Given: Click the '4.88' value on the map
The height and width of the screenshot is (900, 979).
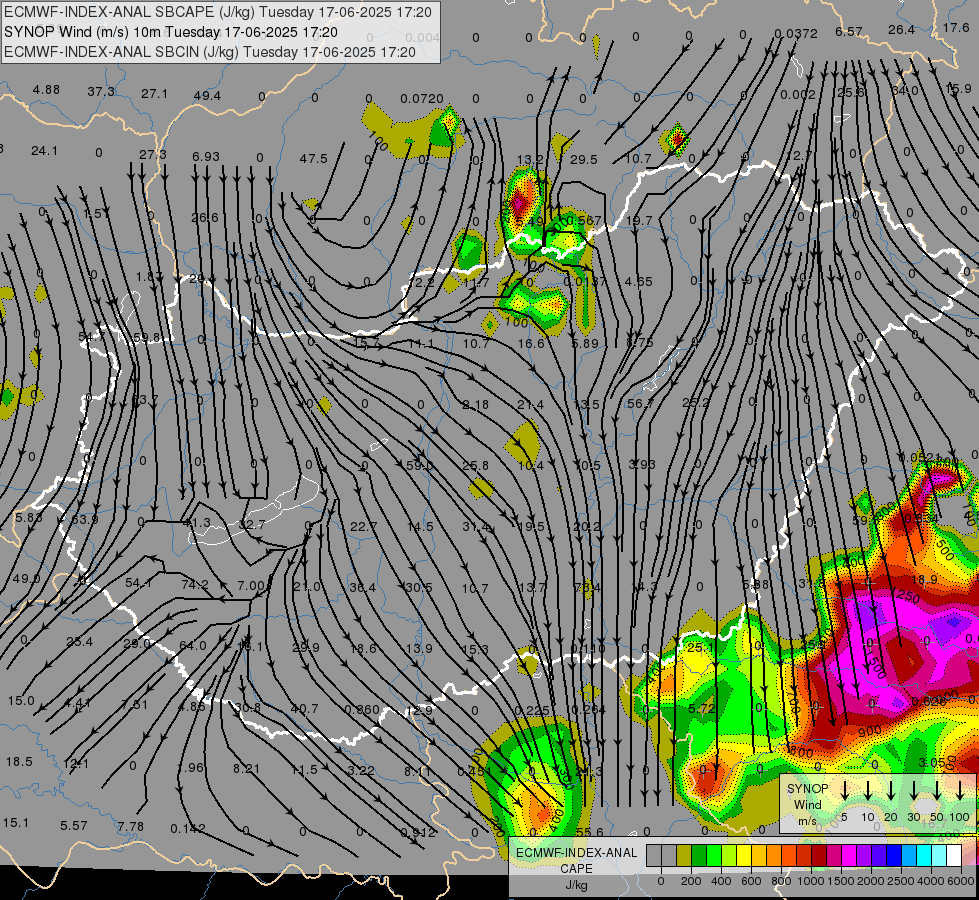Looking at the screenshot, I should [46, 89].
